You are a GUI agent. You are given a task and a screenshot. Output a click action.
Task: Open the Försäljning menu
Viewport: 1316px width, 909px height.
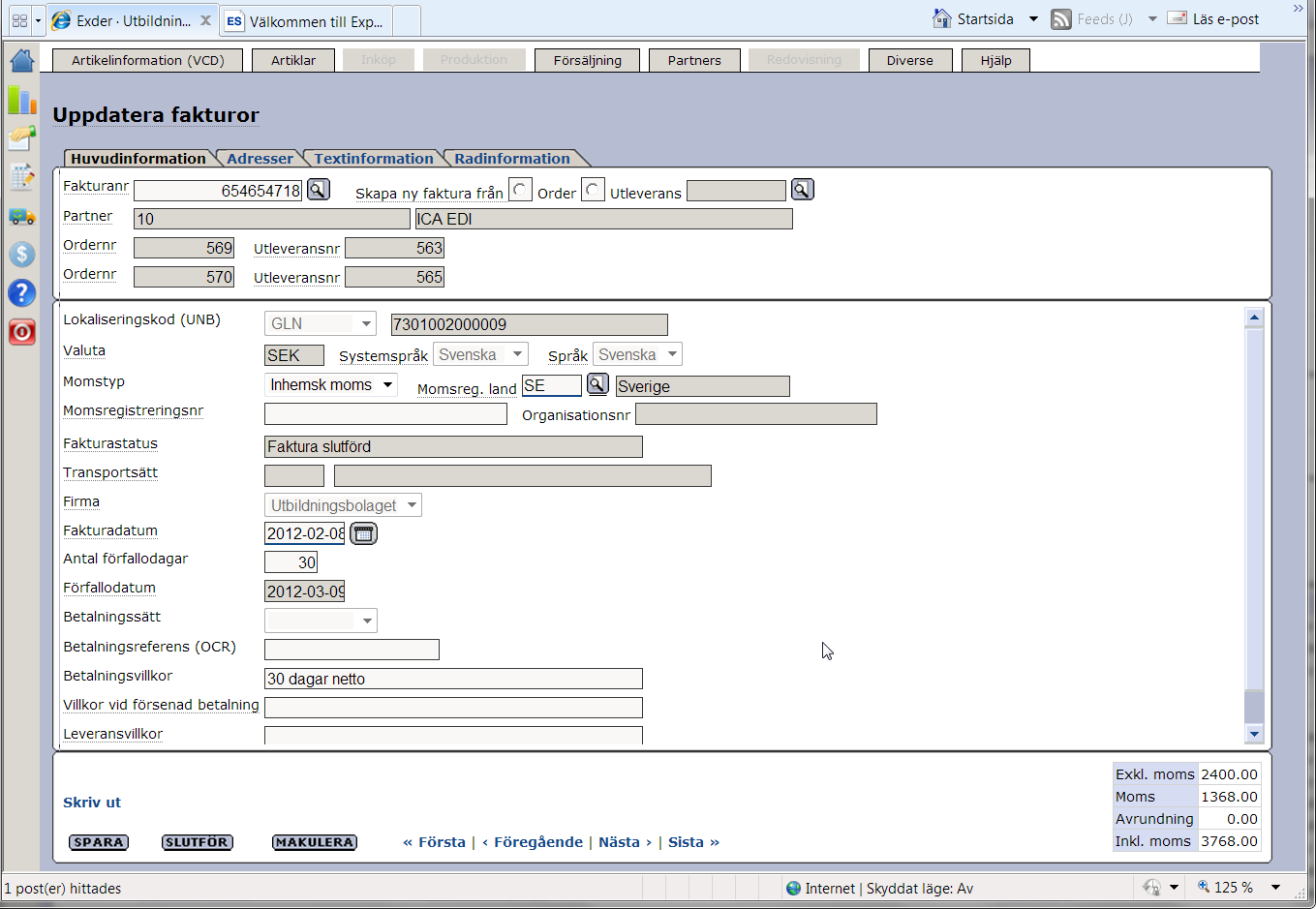click(588, 60)
